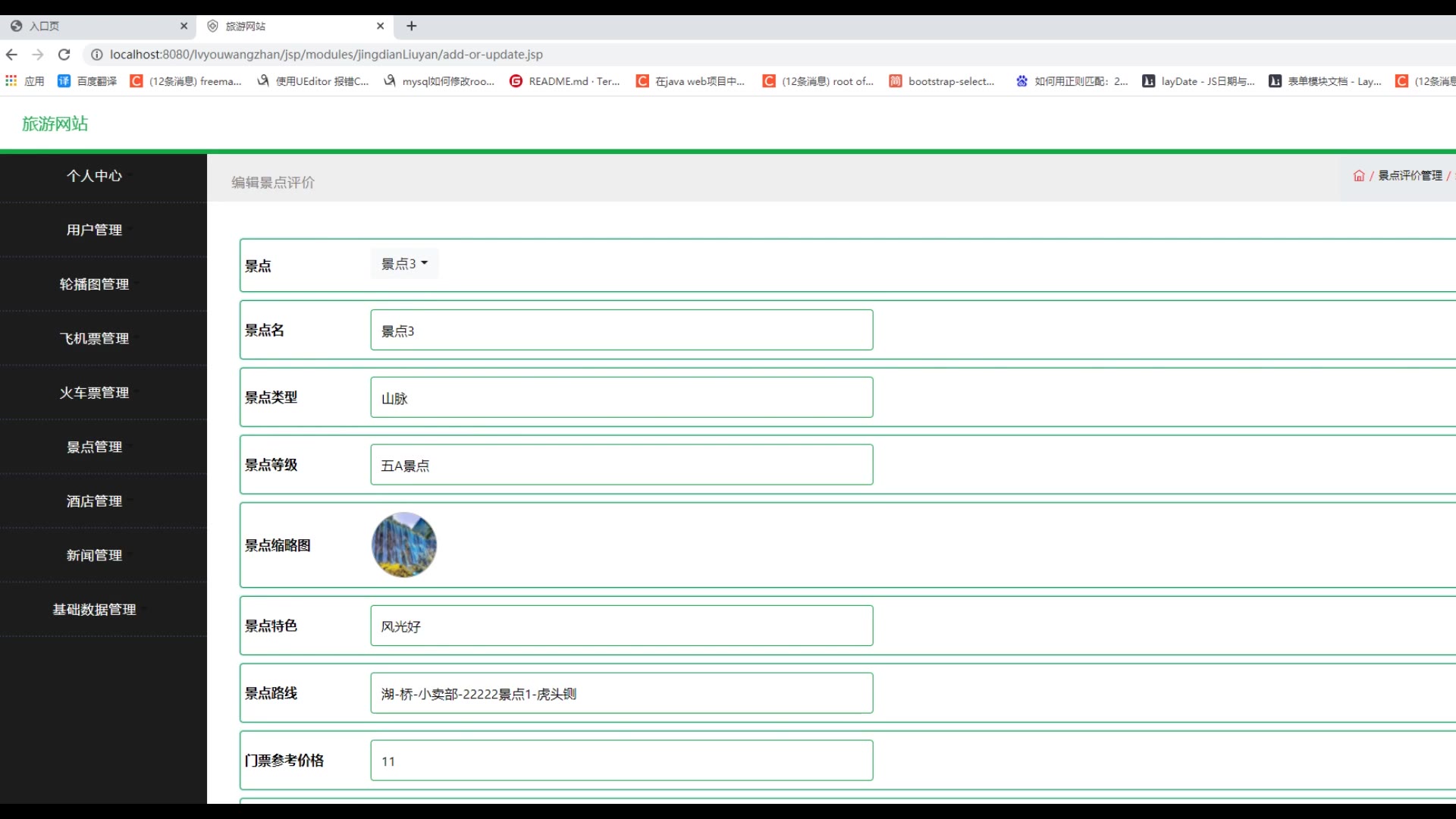Open 飞机票管理 in sidebar
Viewport: 1456px width, 819px height.
(94, 338)
